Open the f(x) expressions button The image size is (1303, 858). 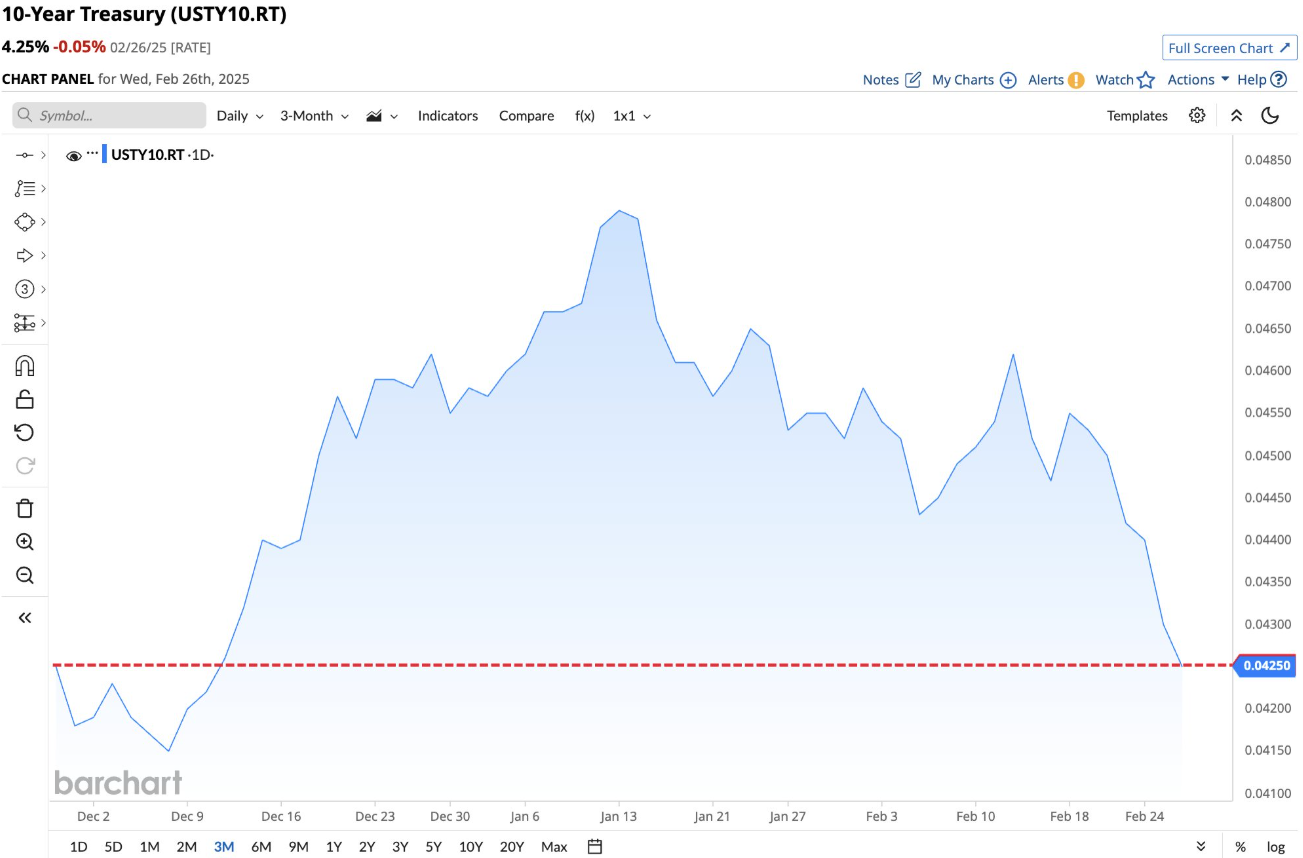pos(585,116)
